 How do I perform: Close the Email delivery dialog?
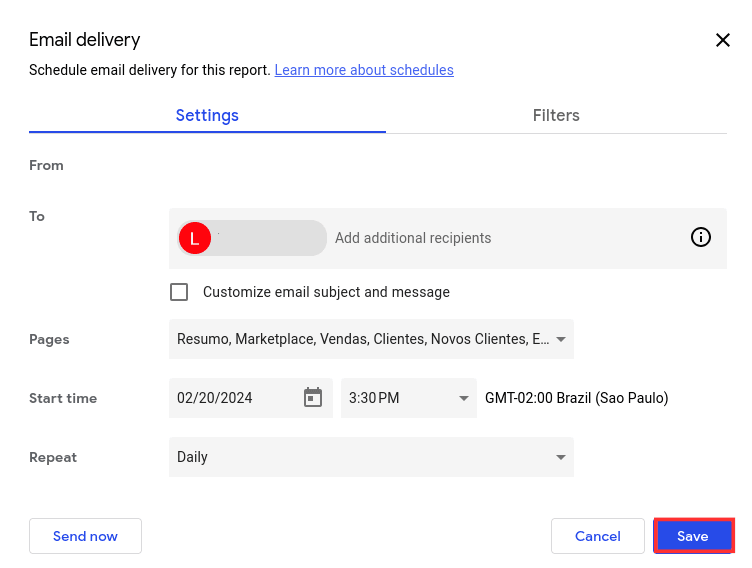pyautogui.click(x=723, y=40)
